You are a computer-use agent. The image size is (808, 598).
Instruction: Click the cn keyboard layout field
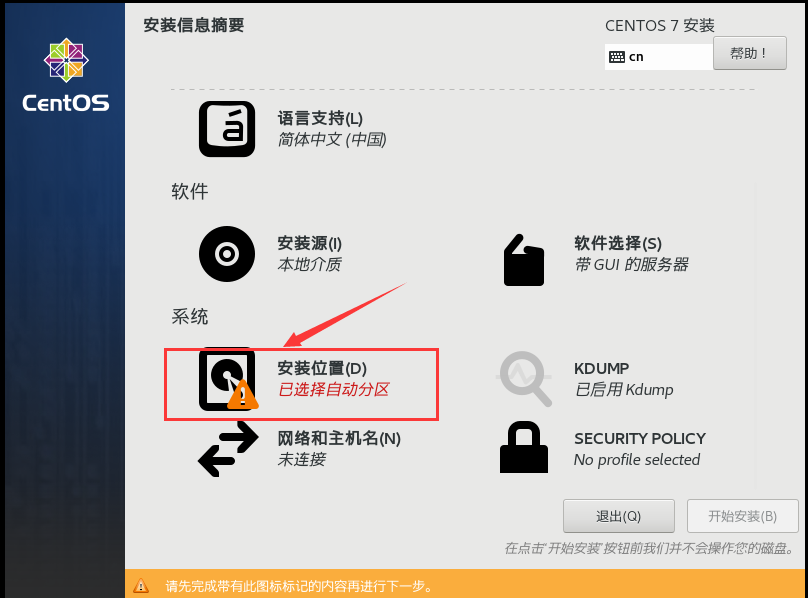[659, 57]
